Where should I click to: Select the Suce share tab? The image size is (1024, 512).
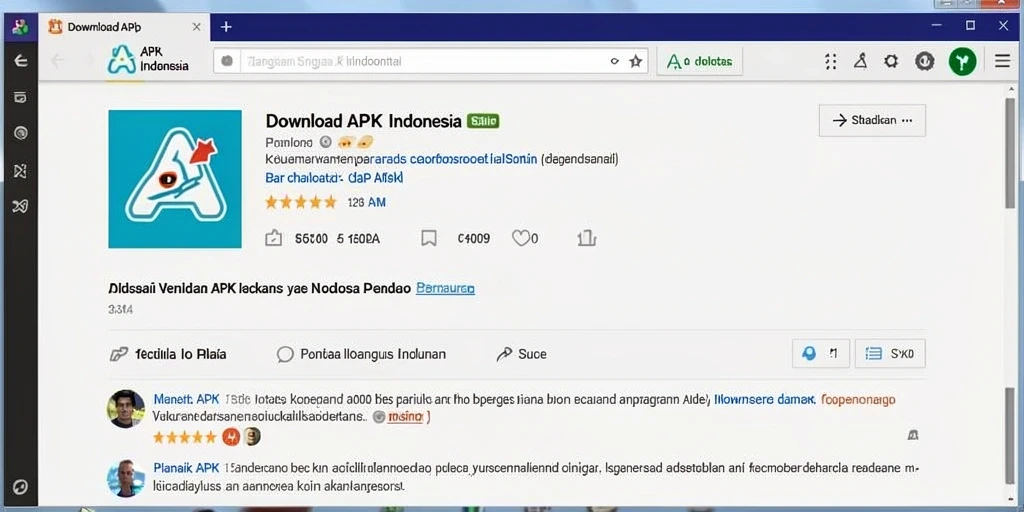coord(521,354)
